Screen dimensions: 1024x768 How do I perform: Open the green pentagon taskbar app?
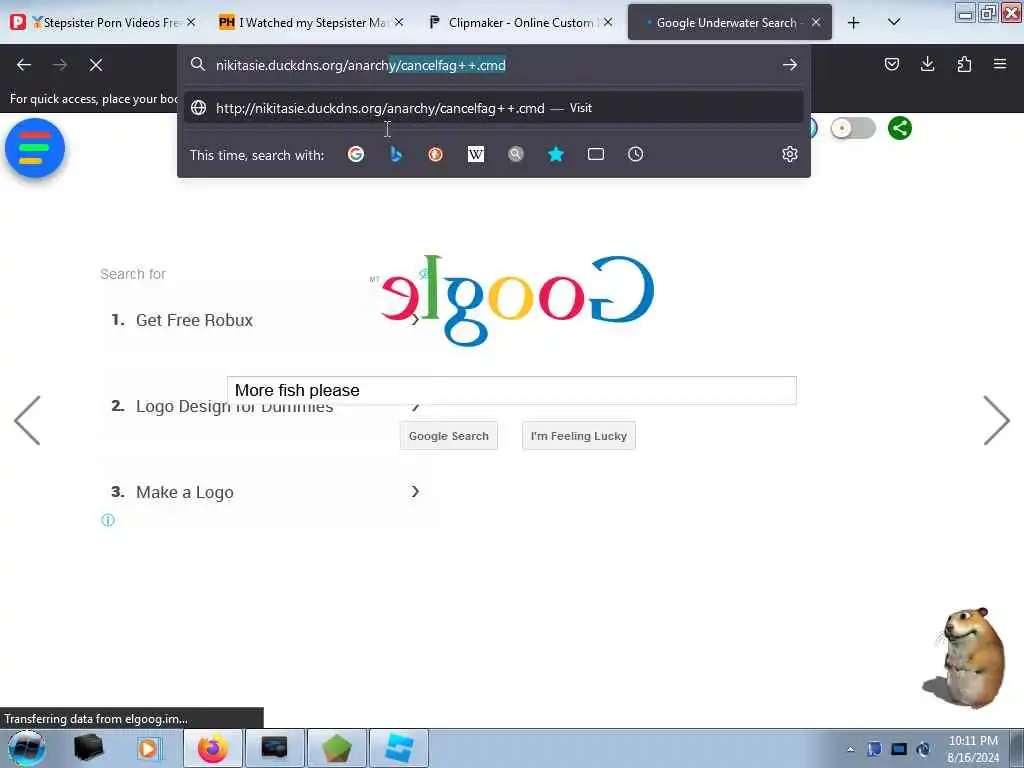pyautogui.click(x=337, y=748)
